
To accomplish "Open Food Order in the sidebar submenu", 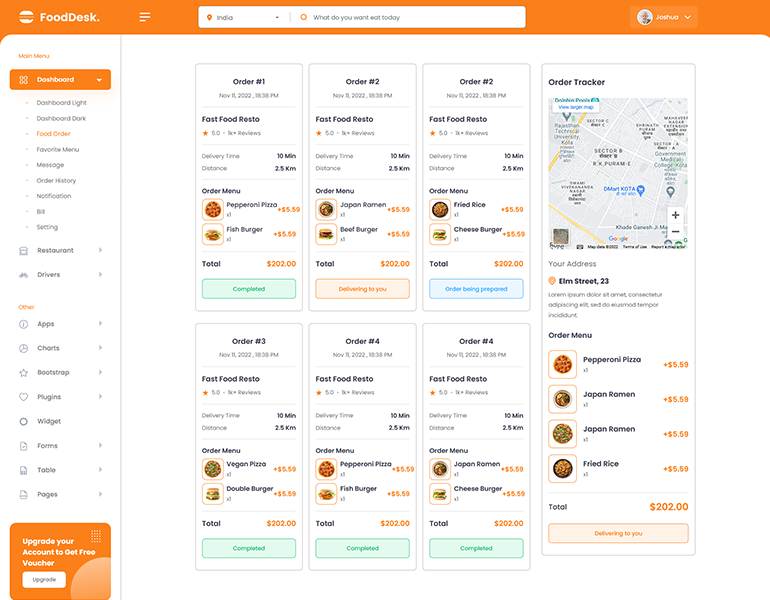I will pos(53,134).
